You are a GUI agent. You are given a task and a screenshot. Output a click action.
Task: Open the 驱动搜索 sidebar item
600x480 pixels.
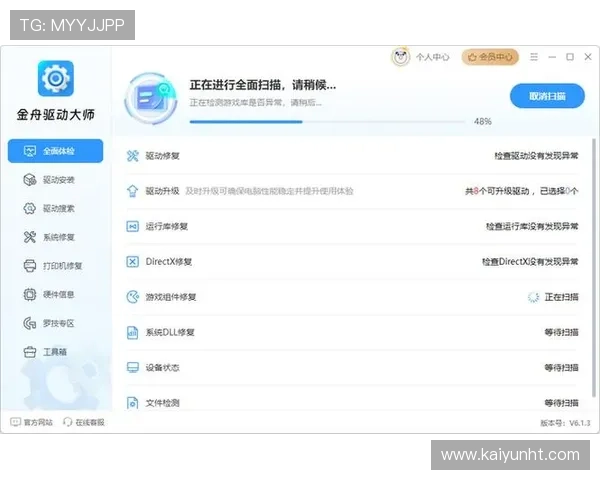click(x=55, y=208)
